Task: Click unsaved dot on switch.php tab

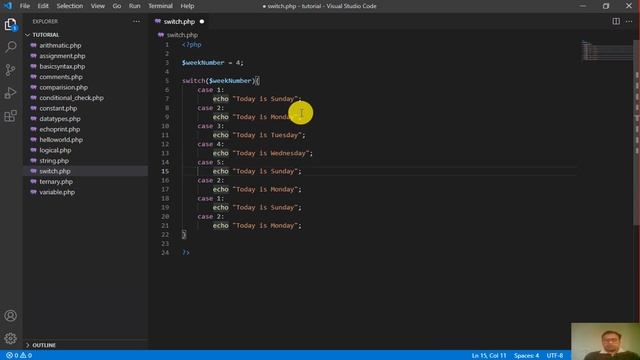Action: point(202,21)
